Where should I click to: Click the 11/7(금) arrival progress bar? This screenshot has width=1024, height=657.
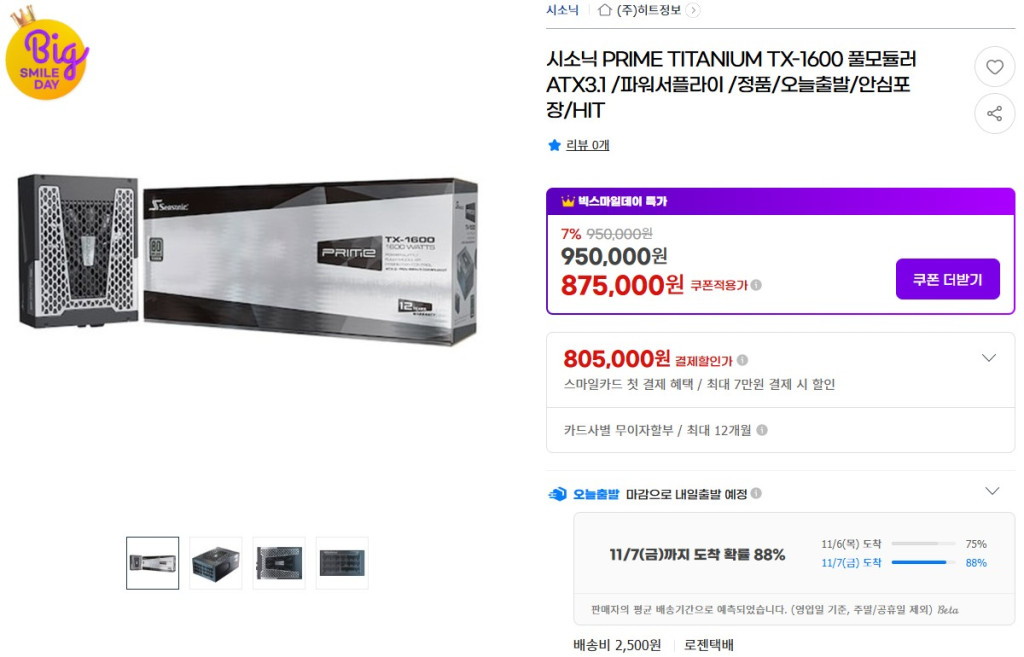tap(923, 562)
